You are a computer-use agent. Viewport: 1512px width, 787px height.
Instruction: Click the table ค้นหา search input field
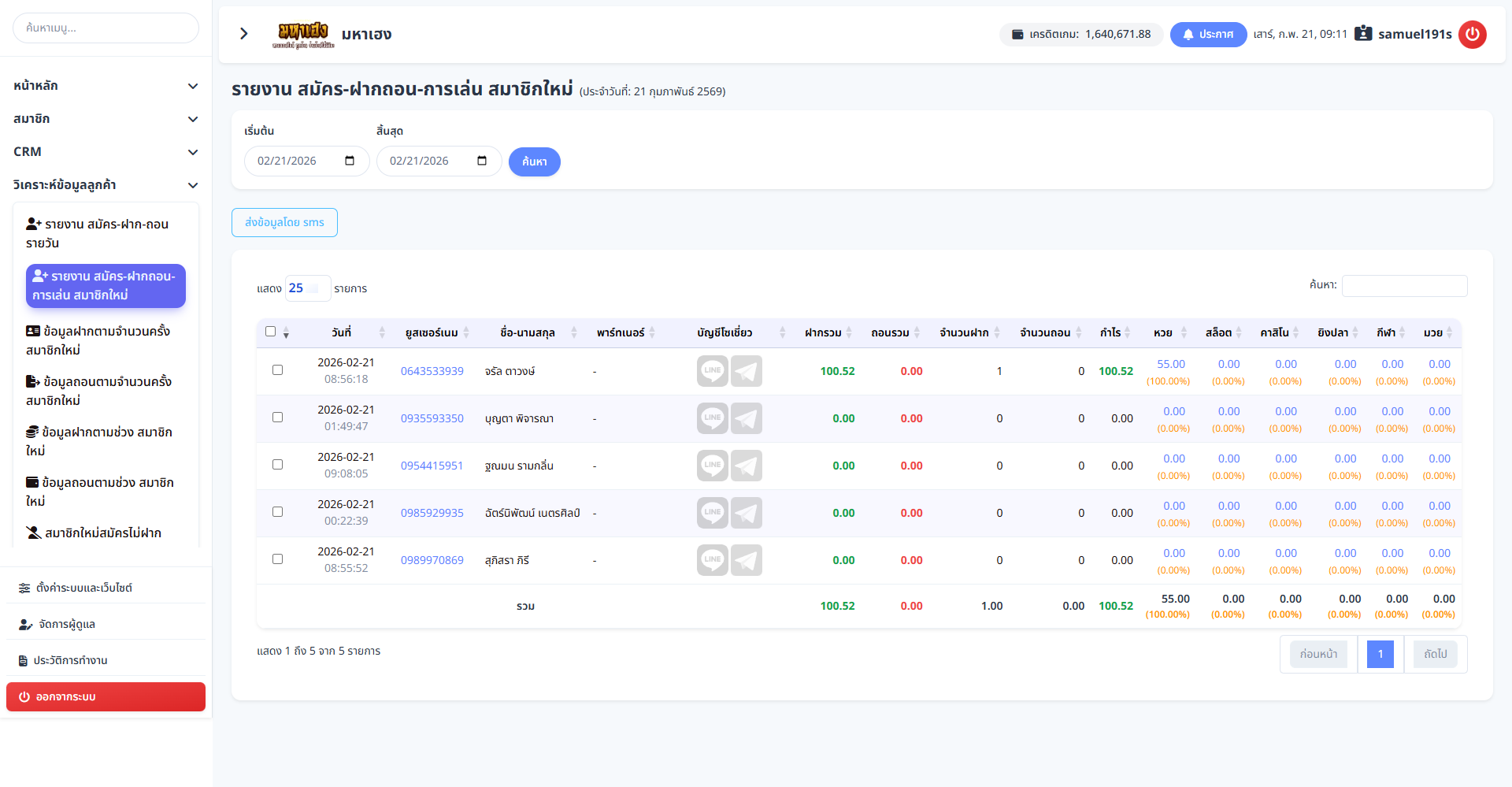[1404, 286]
